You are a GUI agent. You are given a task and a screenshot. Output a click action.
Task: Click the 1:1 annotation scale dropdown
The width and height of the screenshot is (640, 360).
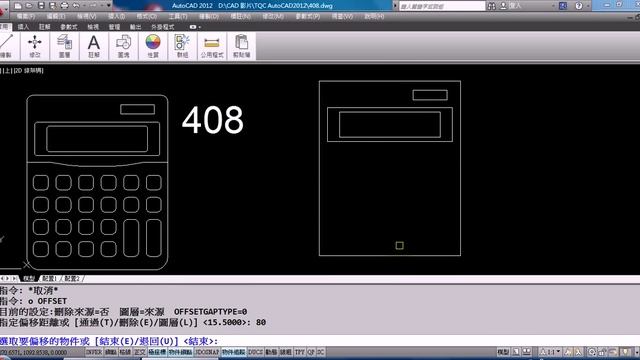(550, 352)
